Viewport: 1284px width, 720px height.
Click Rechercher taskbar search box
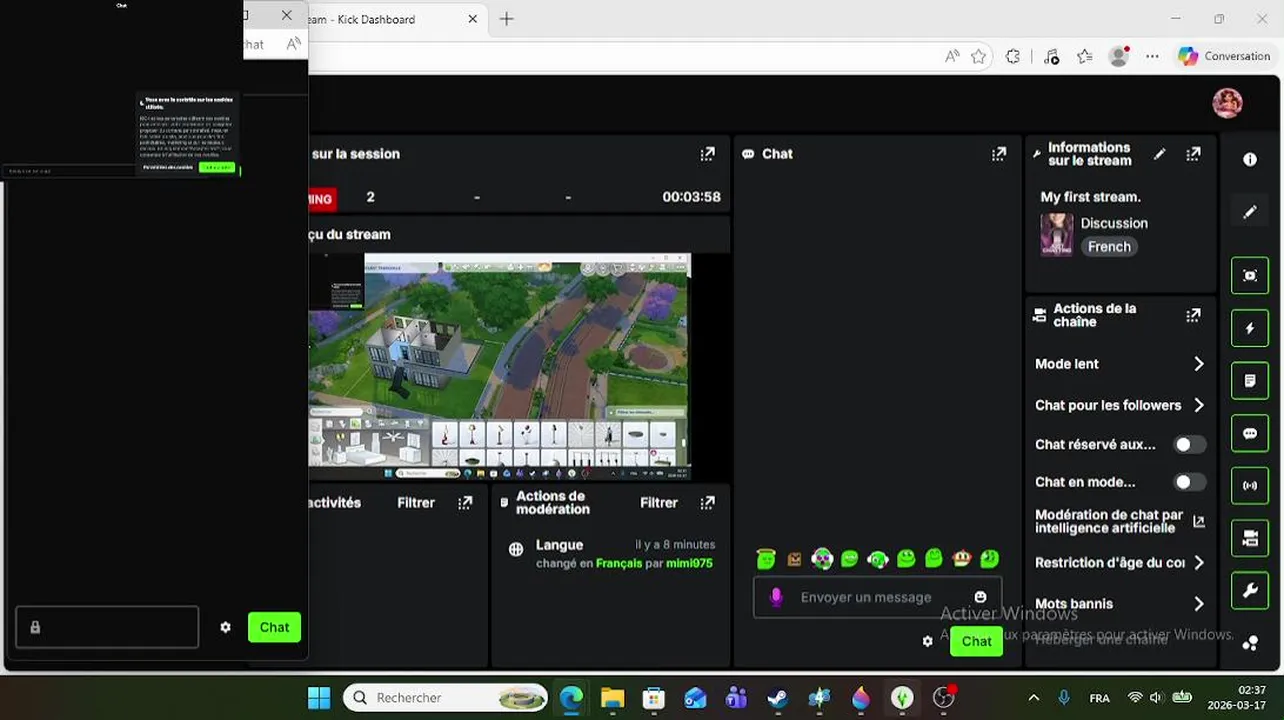coord(446,698)
